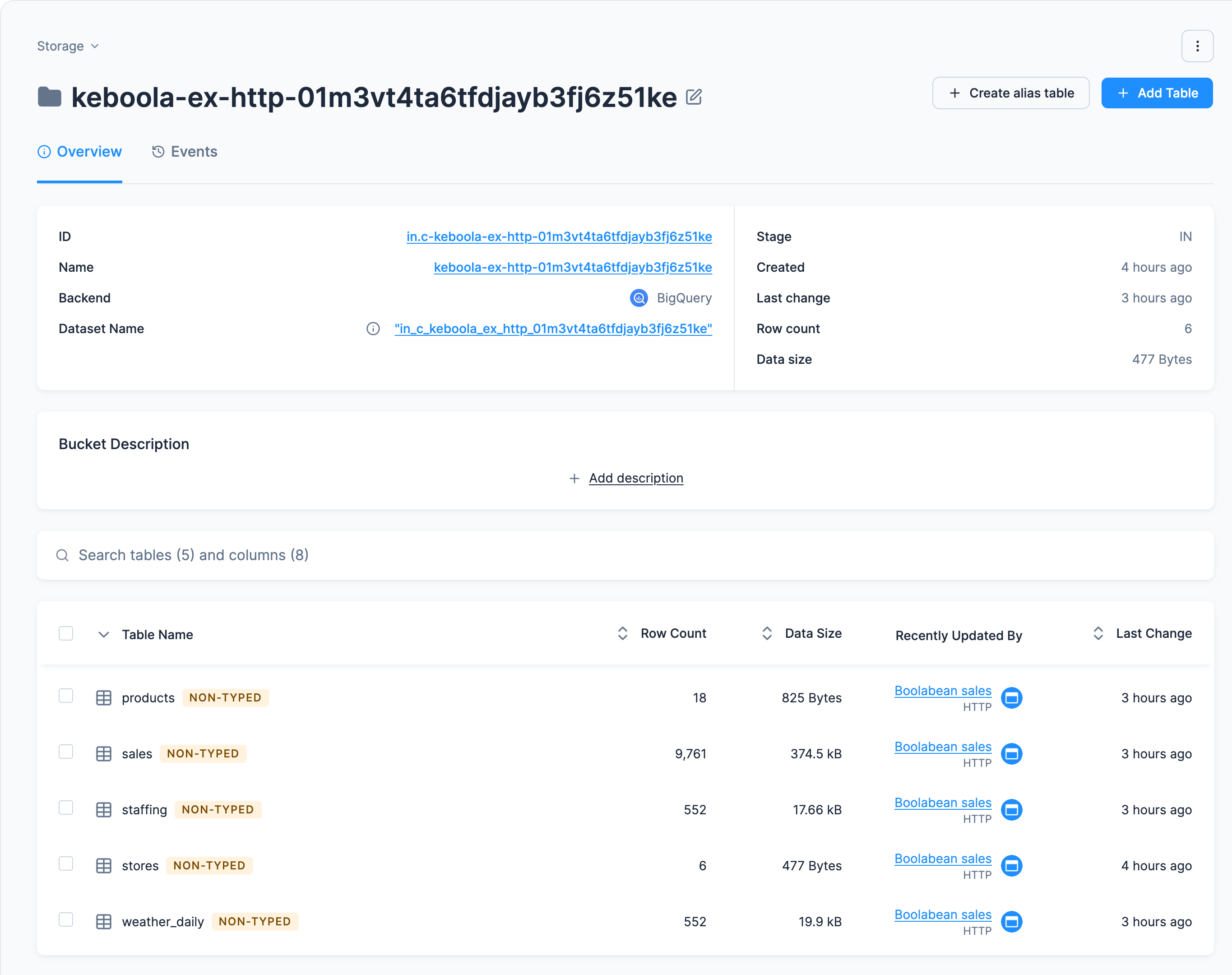
Task: Click the HTTP component icon in sales row
Action: tap(1011, 753)
